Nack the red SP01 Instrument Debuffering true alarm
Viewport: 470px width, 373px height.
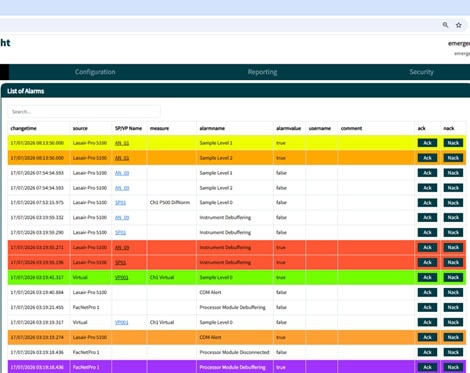click(453, 263)
